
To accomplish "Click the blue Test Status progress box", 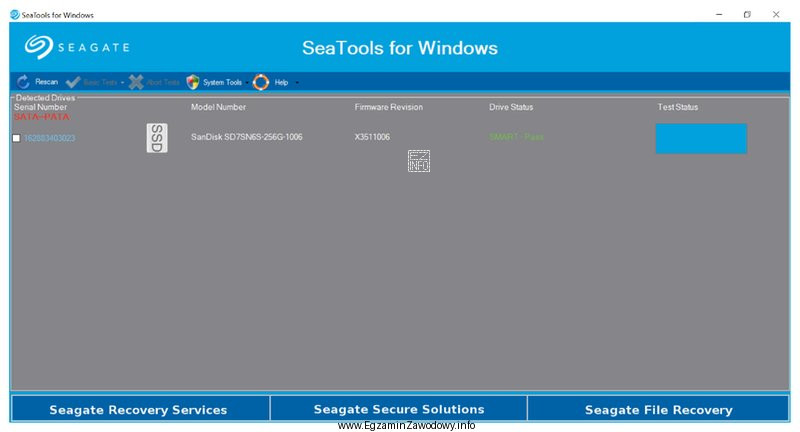I will coord(701,138).
